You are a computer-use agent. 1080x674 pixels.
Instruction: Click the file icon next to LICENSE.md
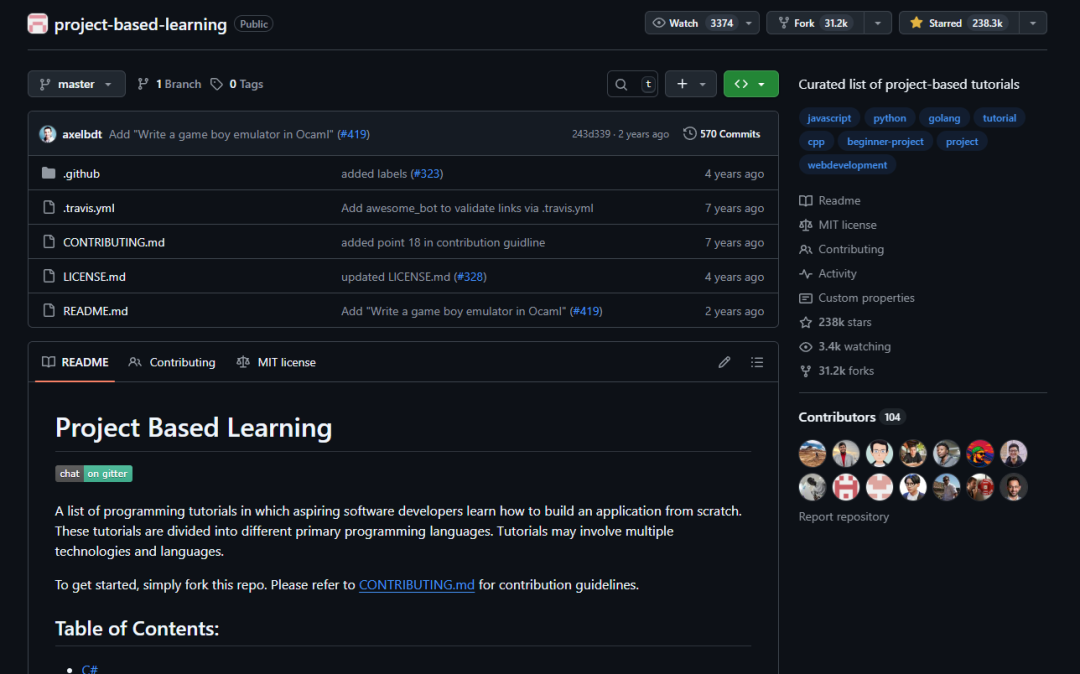click(48, 277)
